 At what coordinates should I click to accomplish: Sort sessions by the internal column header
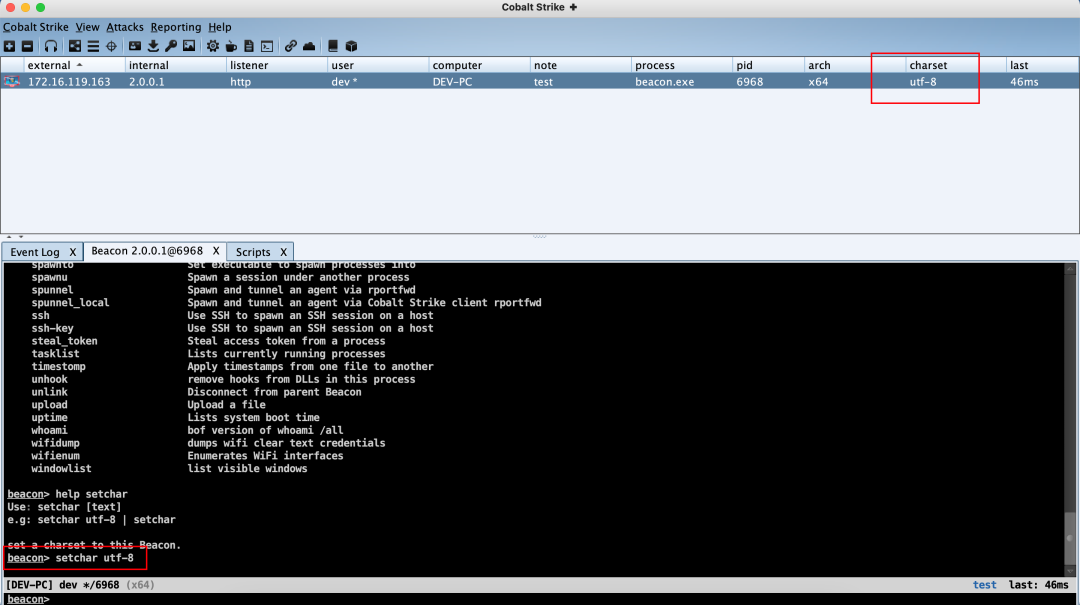coord(176,65)
